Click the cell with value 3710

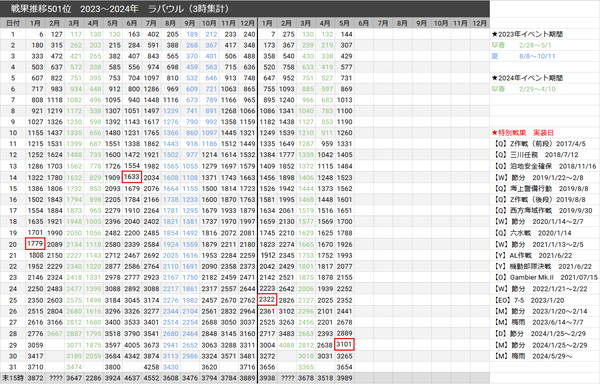point(35,367)
